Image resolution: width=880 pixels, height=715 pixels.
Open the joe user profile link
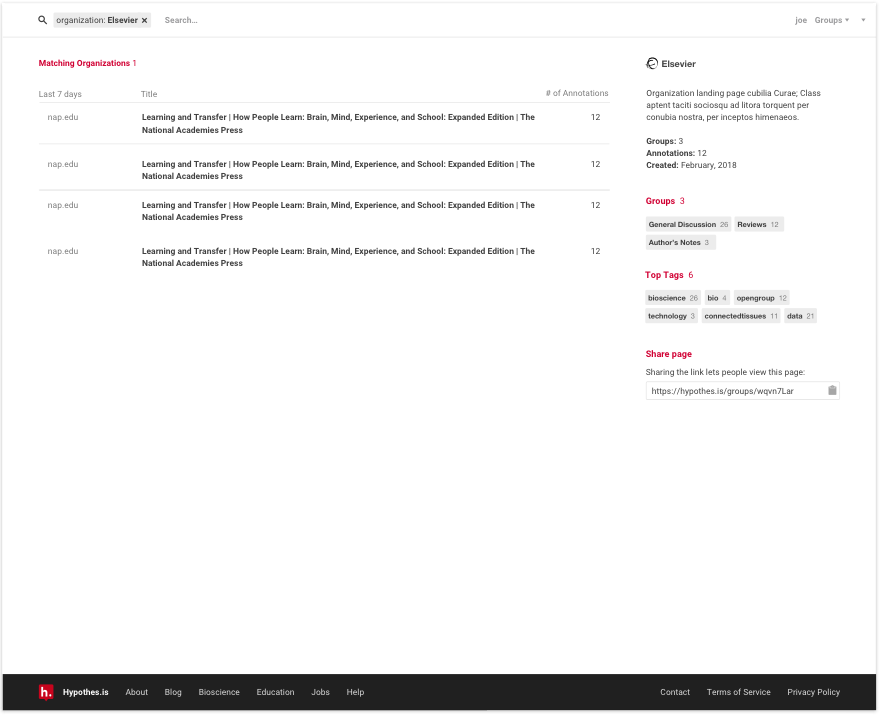click(x=801, y=20)
